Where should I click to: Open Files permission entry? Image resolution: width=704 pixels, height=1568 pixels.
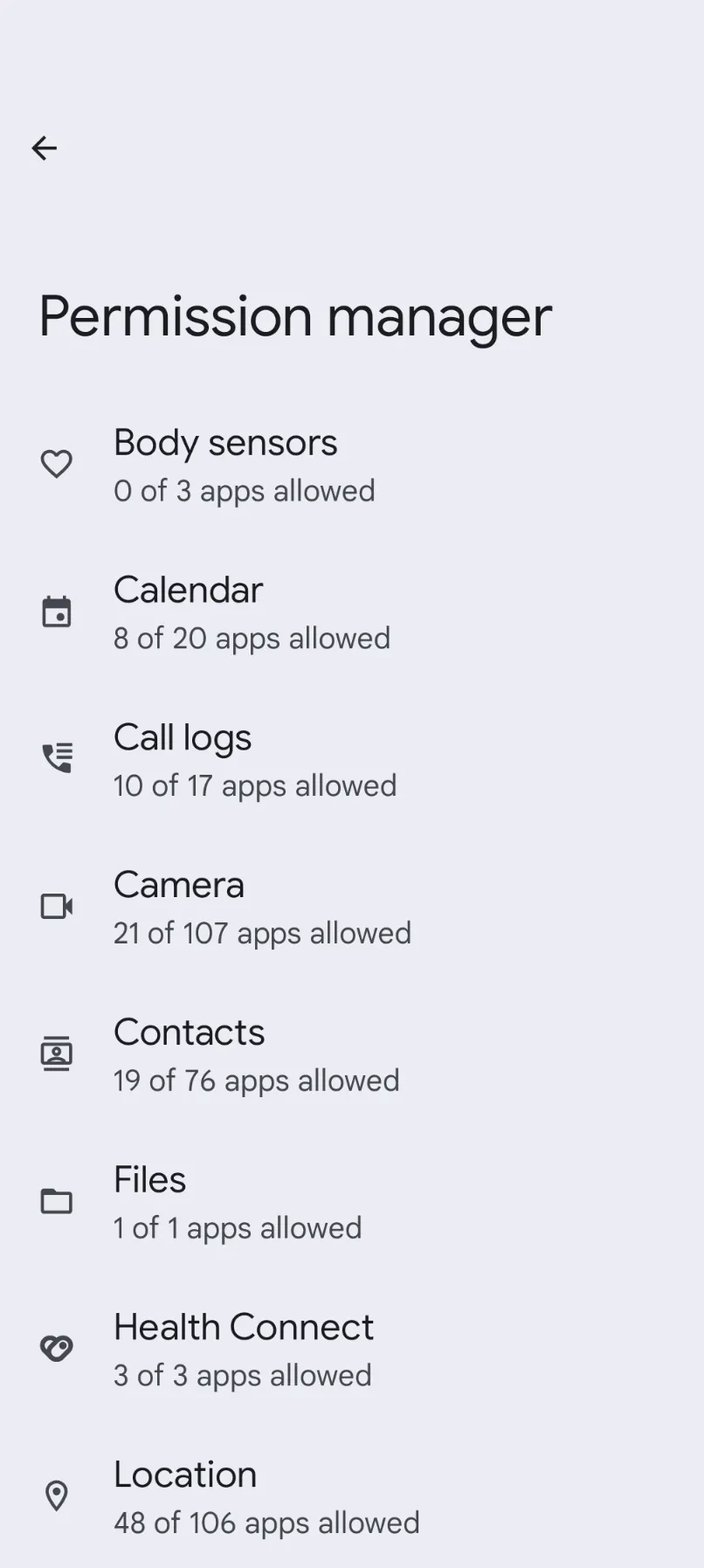(x=150, y=1180)
